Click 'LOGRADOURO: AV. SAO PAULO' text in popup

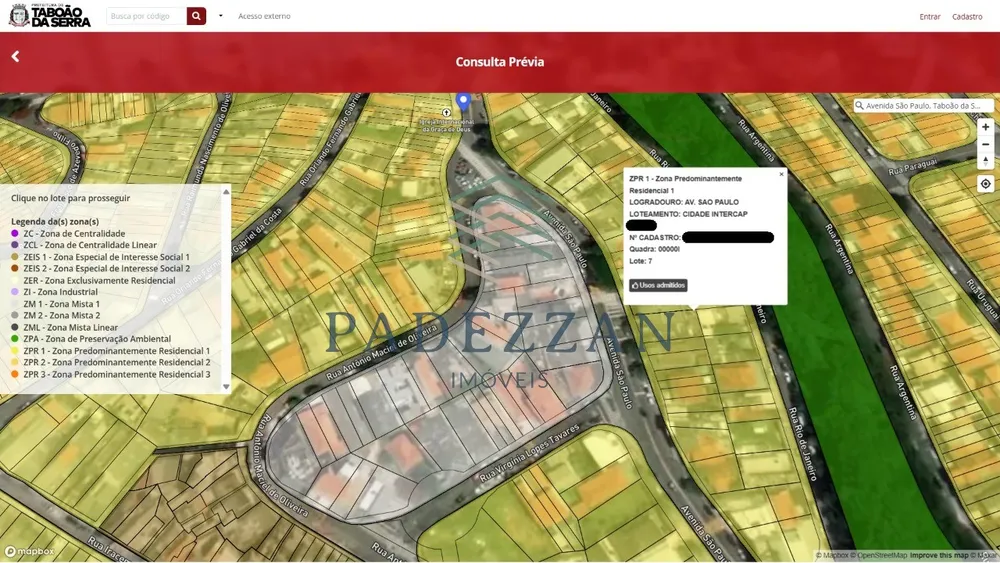click(x=684, y=202)
